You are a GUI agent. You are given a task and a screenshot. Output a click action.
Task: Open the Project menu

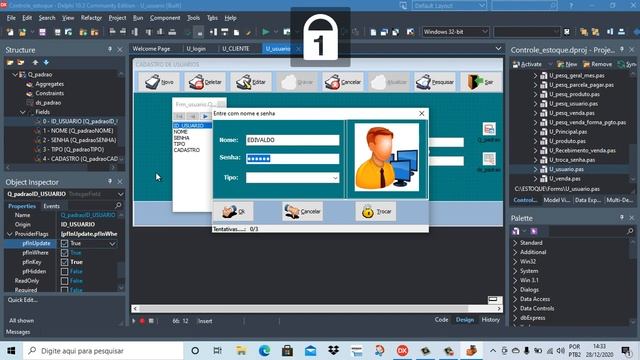(117, 18)
